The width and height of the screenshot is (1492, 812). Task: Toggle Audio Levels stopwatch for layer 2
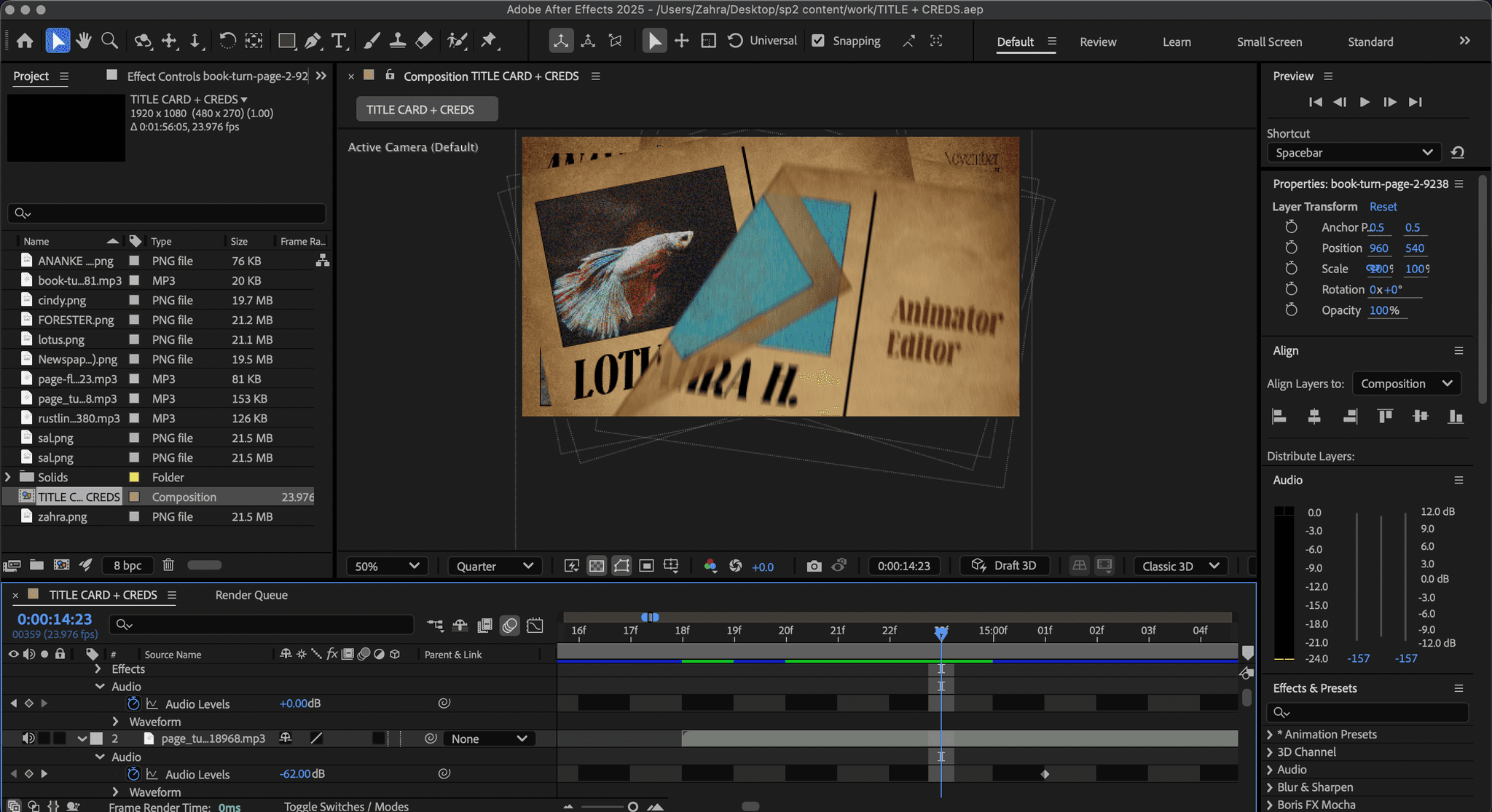(133, 774)
